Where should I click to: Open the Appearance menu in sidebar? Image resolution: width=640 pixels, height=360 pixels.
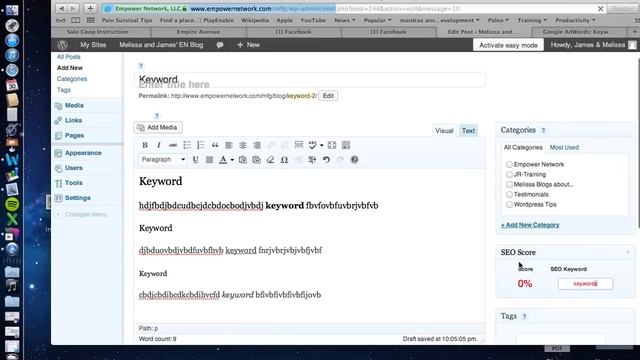click(83, 153)
